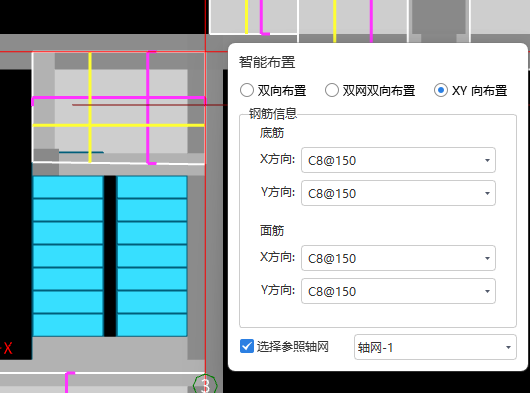Click the 钢筋信息 group label
This screenshot has height=393, width=530.
(273, 114)
